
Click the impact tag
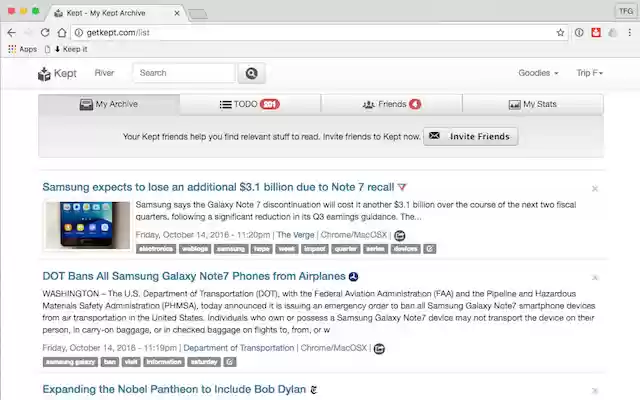315,249
